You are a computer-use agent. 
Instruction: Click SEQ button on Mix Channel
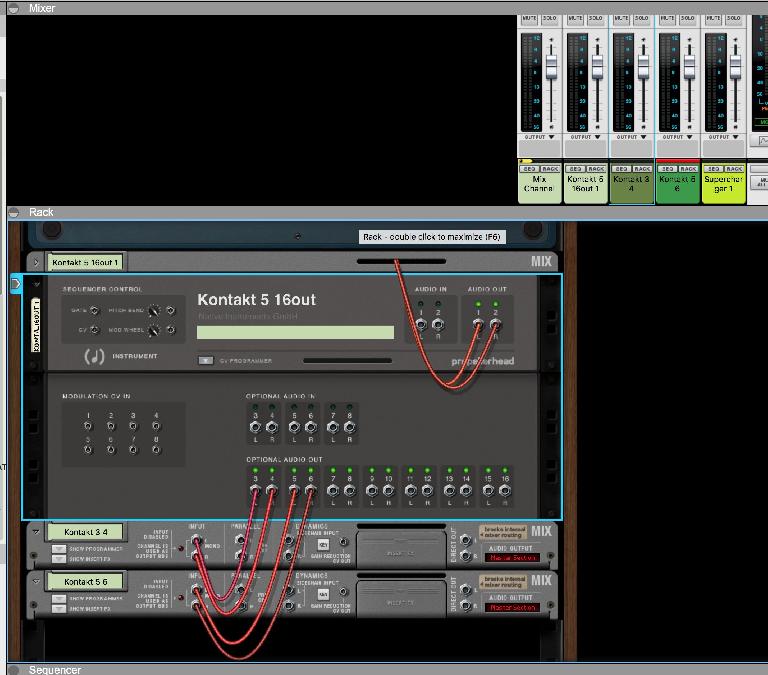coord(529,169)
